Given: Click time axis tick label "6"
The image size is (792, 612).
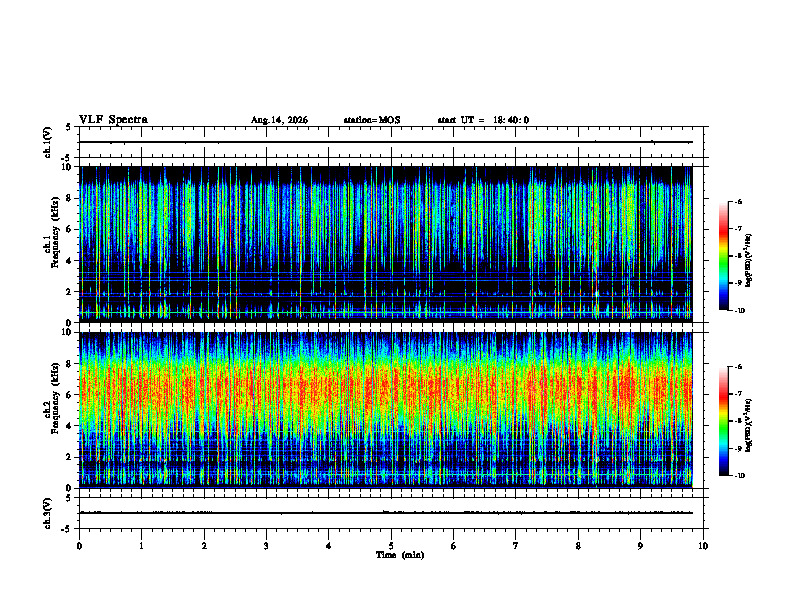Looking at the screenshot, I should (454, 546).
